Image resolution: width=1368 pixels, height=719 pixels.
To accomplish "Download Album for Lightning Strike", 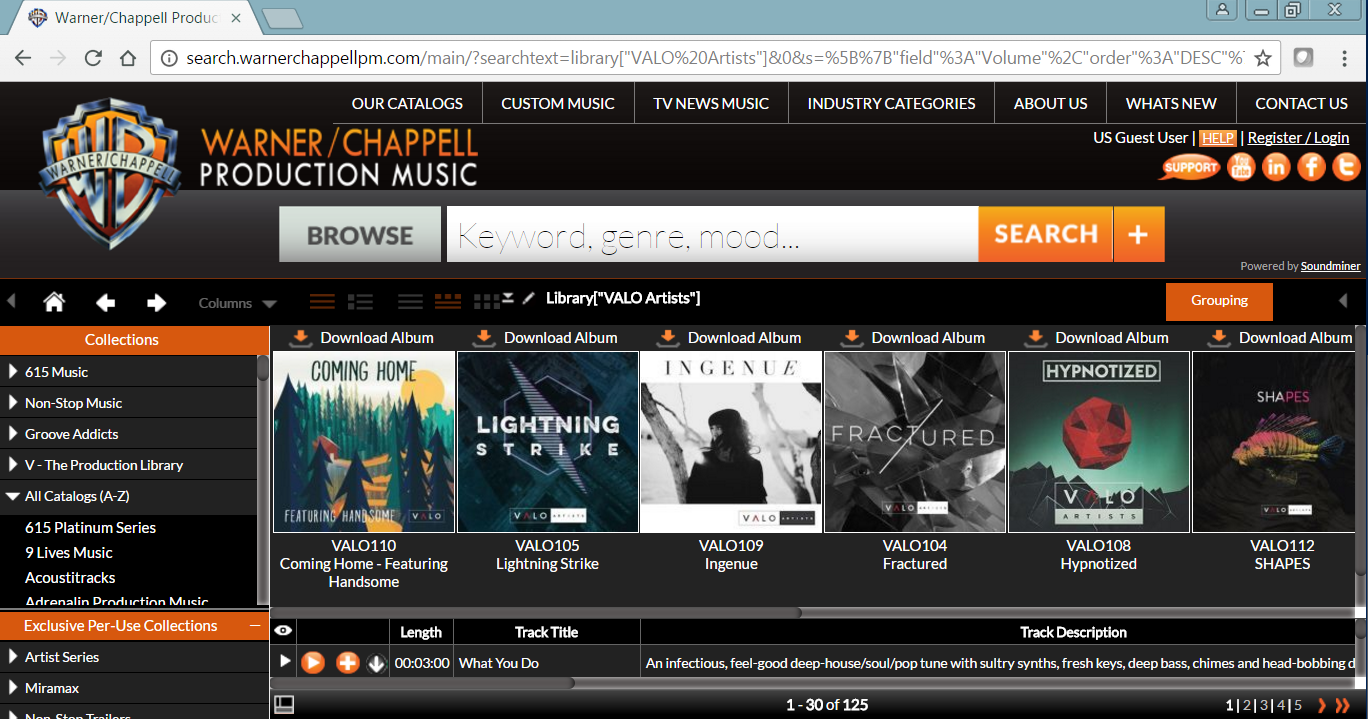I will click(x=546, y=337).
